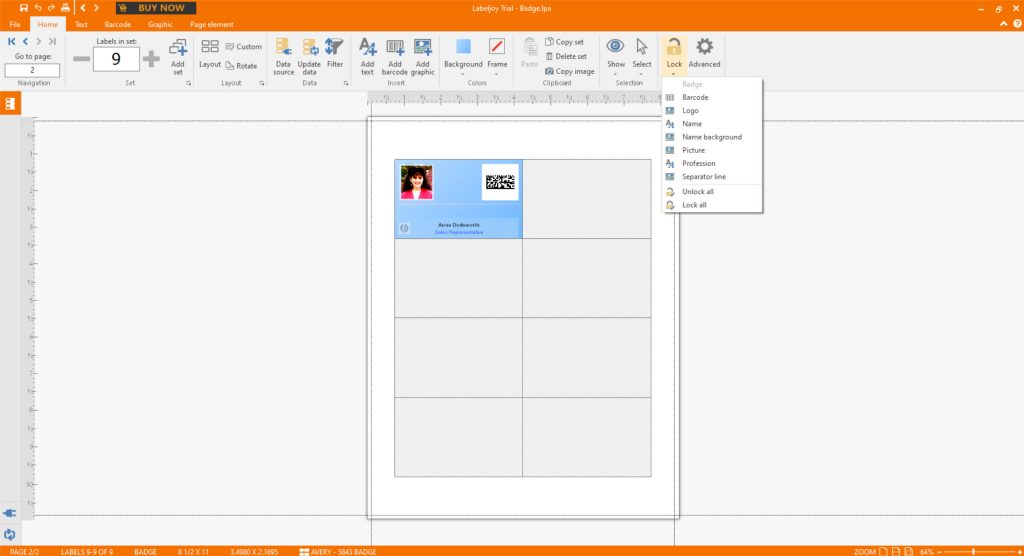Click the Add barcode icon
Image resolution: width=1024 pixels, height=556 pixels.
[395, 48]
